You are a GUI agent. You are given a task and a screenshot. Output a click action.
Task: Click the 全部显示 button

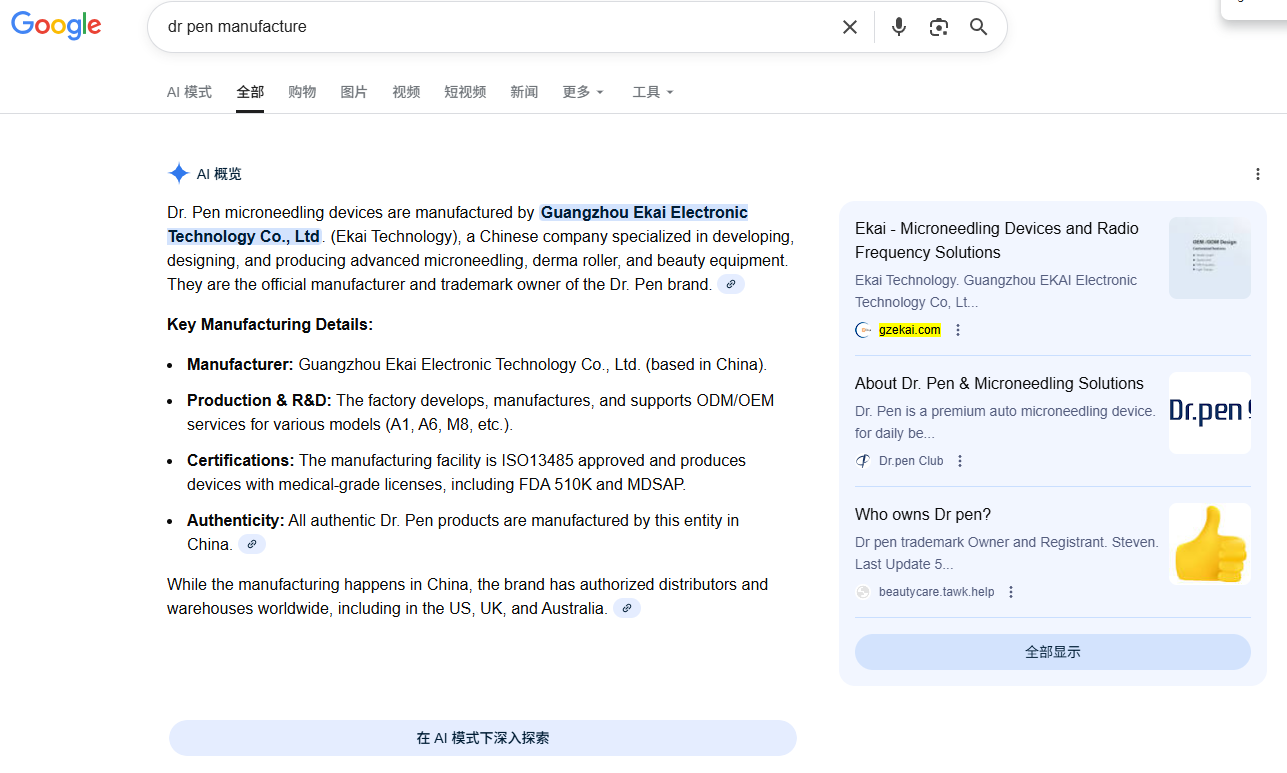pos(1052,652)
